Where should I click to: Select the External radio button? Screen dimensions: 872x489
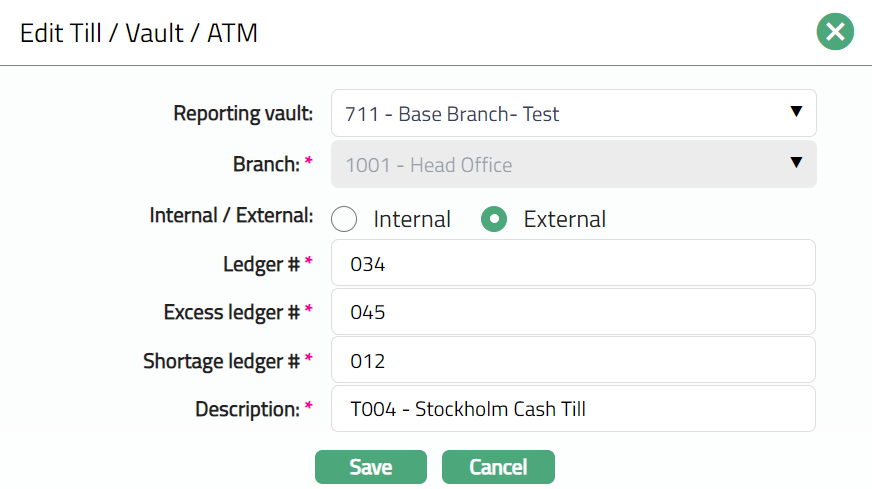pos(494,219)
